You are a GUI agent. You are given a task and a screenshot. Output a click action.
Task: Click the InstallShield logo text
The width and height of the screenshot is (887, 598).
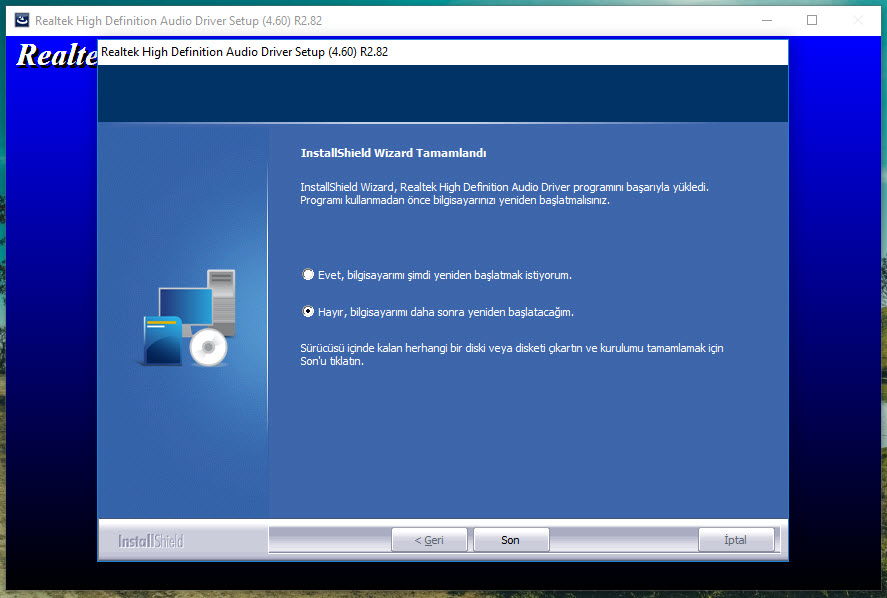(x=151, y=541)
